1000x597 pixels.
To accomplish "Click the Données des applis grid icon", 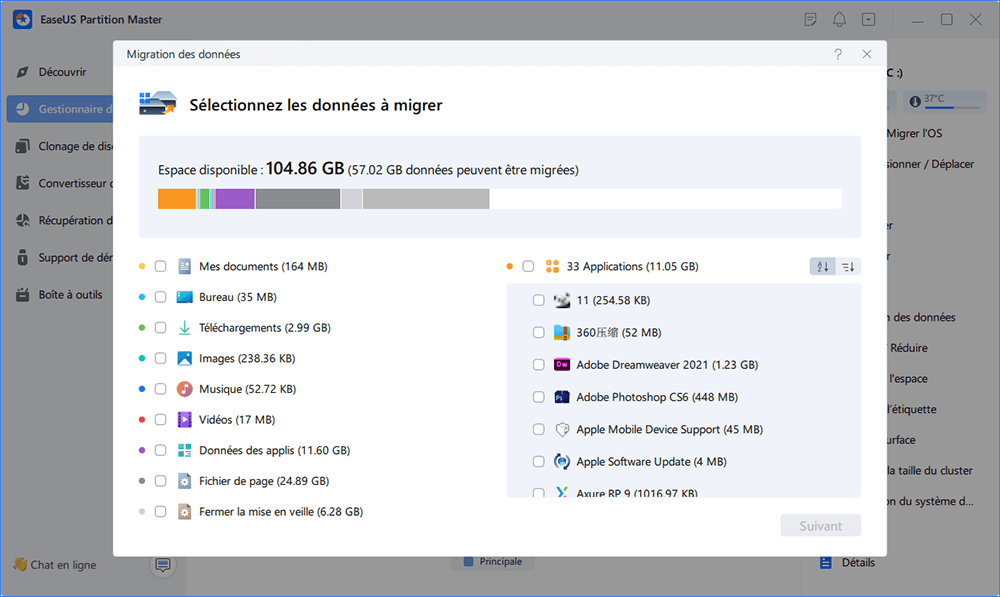I will click(184, 450).
